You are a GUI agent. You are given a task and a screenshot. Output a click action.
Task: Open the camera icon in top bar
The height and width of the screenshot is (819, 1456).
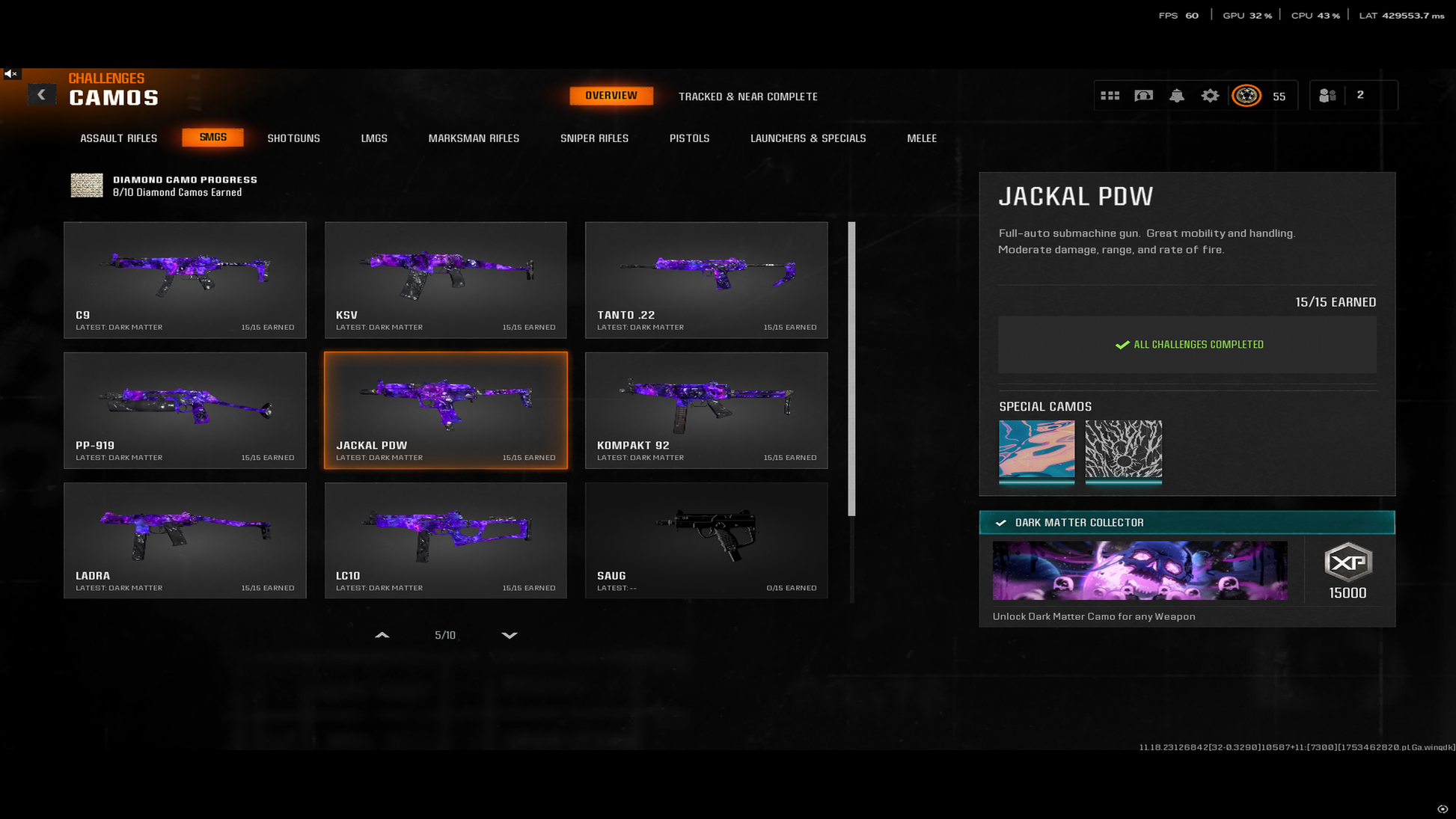point(1143,96)
